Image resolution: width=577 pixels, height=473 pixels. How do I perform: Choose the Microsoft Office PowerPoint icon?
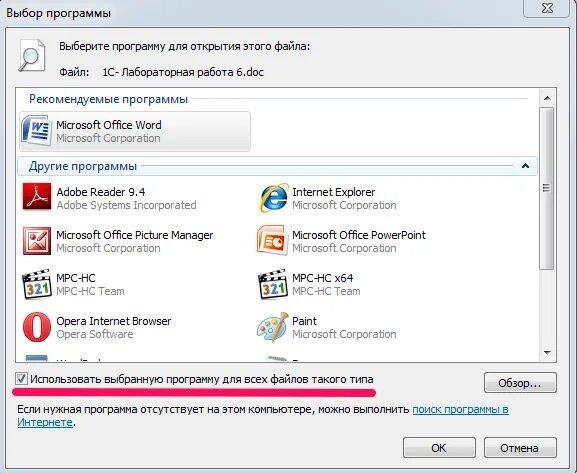(x=272, y=240)
